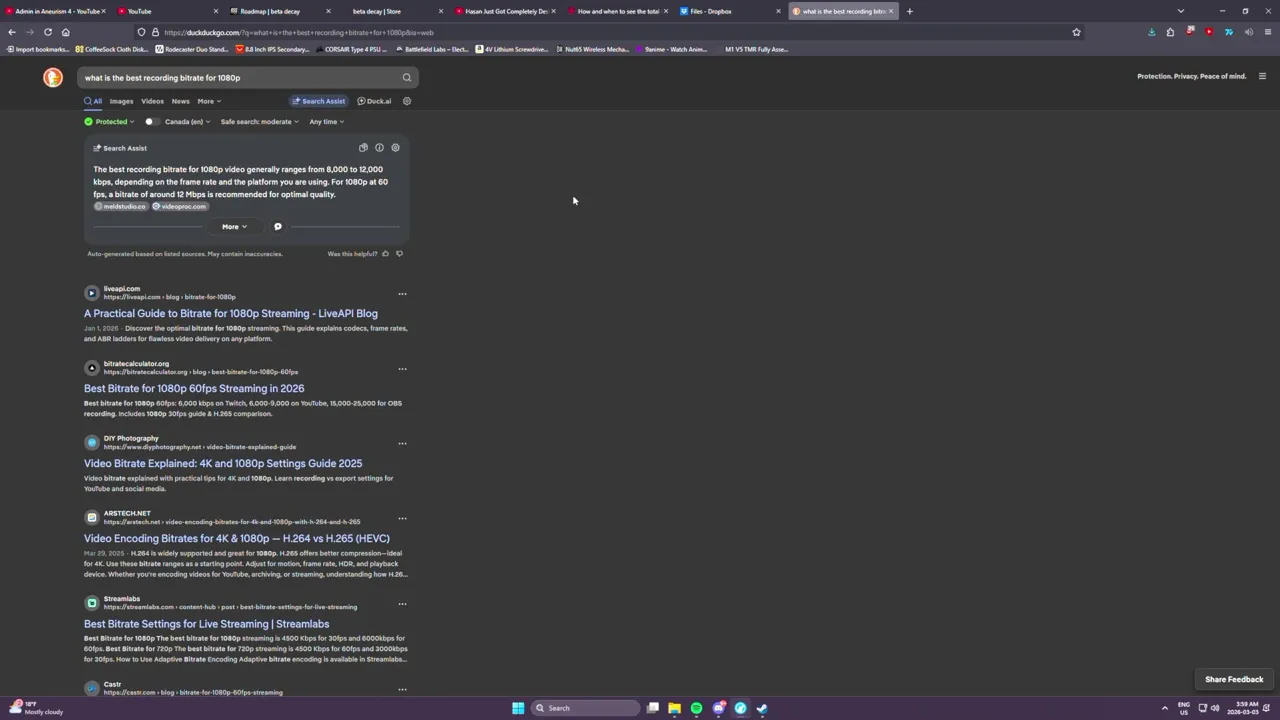The image size is (1280, 720).
Task: Open search settings gear beside Duck.ai
Action: point(406,101)
